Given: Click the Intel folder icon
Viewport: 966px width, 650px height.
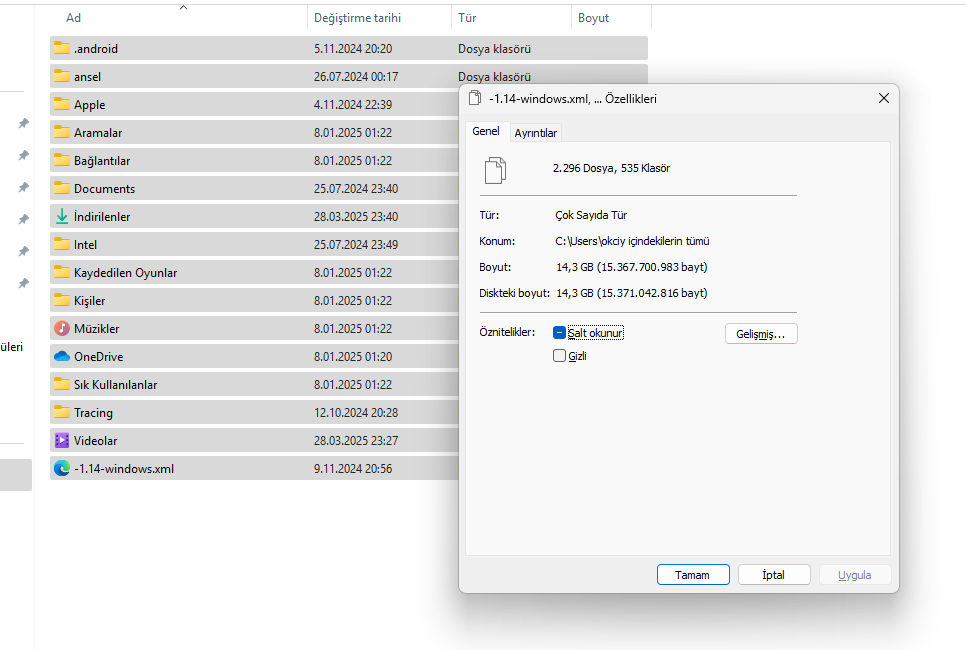Looking at the screenshot, I should 62,245.
